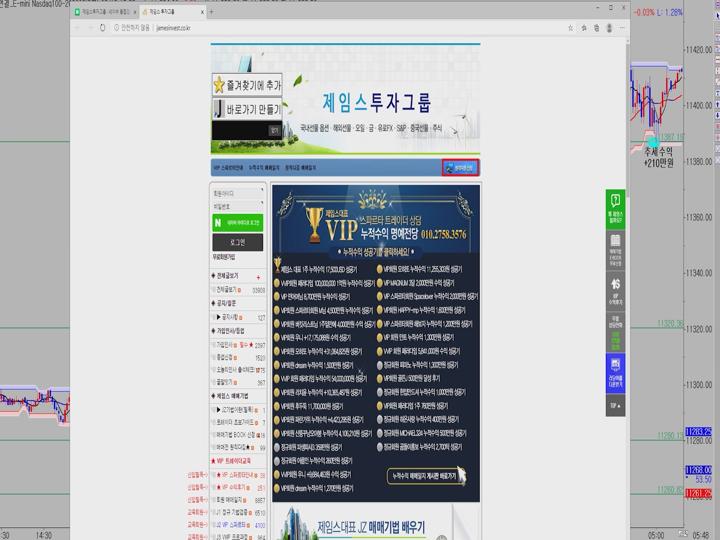The width and height of the screenshot is (720, 540).
Task: Click the browser forward arrow
Action: pyautogui.click(x=90, y=28)
